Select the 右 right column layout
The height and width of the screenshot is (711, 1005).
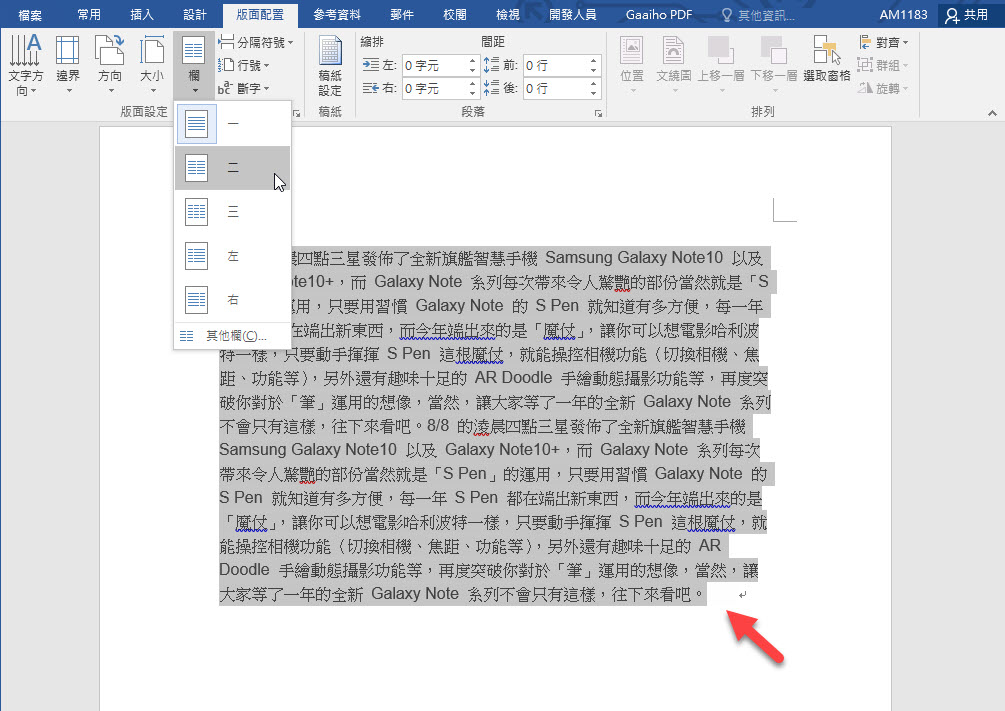point(232,299)
